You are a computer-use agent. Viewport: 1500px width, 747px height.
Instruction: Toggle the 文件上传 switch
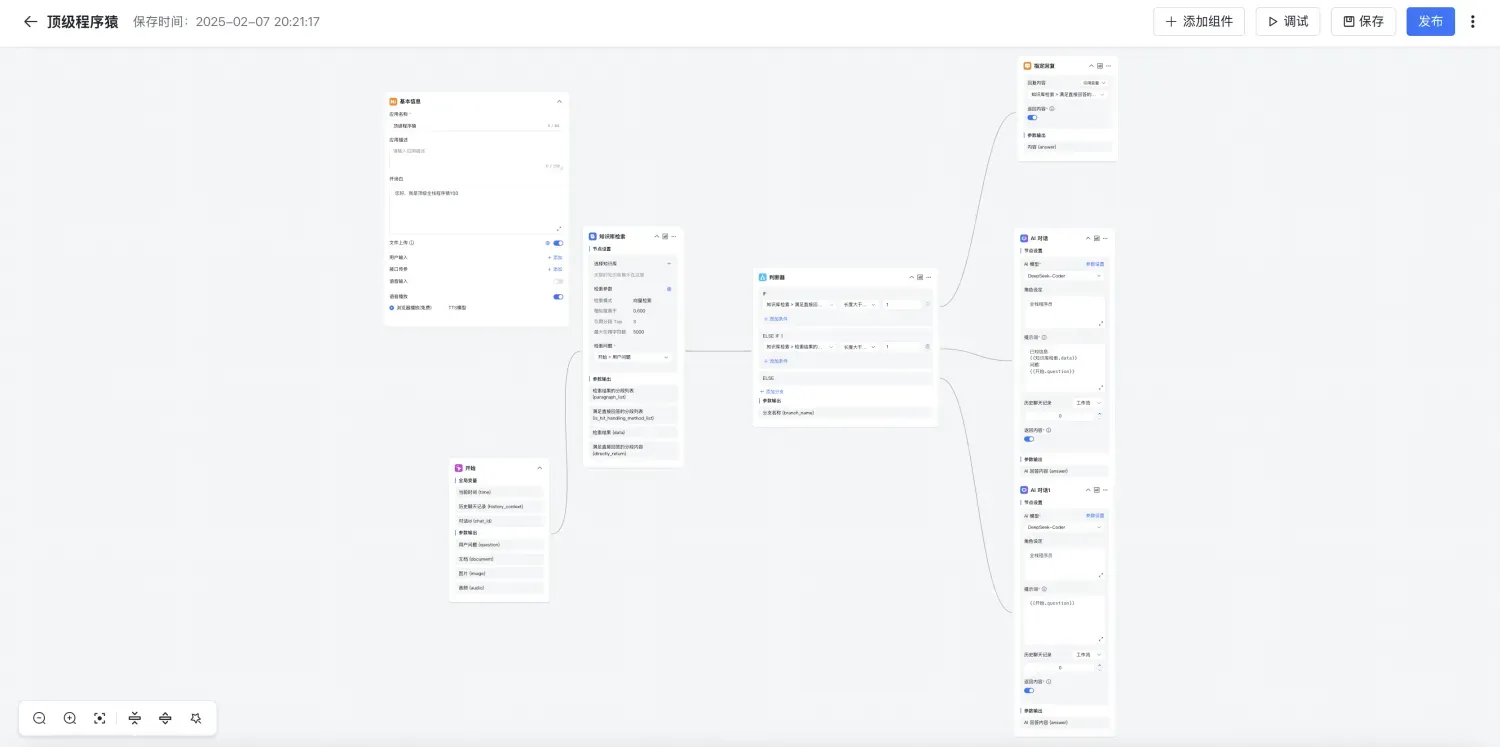tap(557, 243)
